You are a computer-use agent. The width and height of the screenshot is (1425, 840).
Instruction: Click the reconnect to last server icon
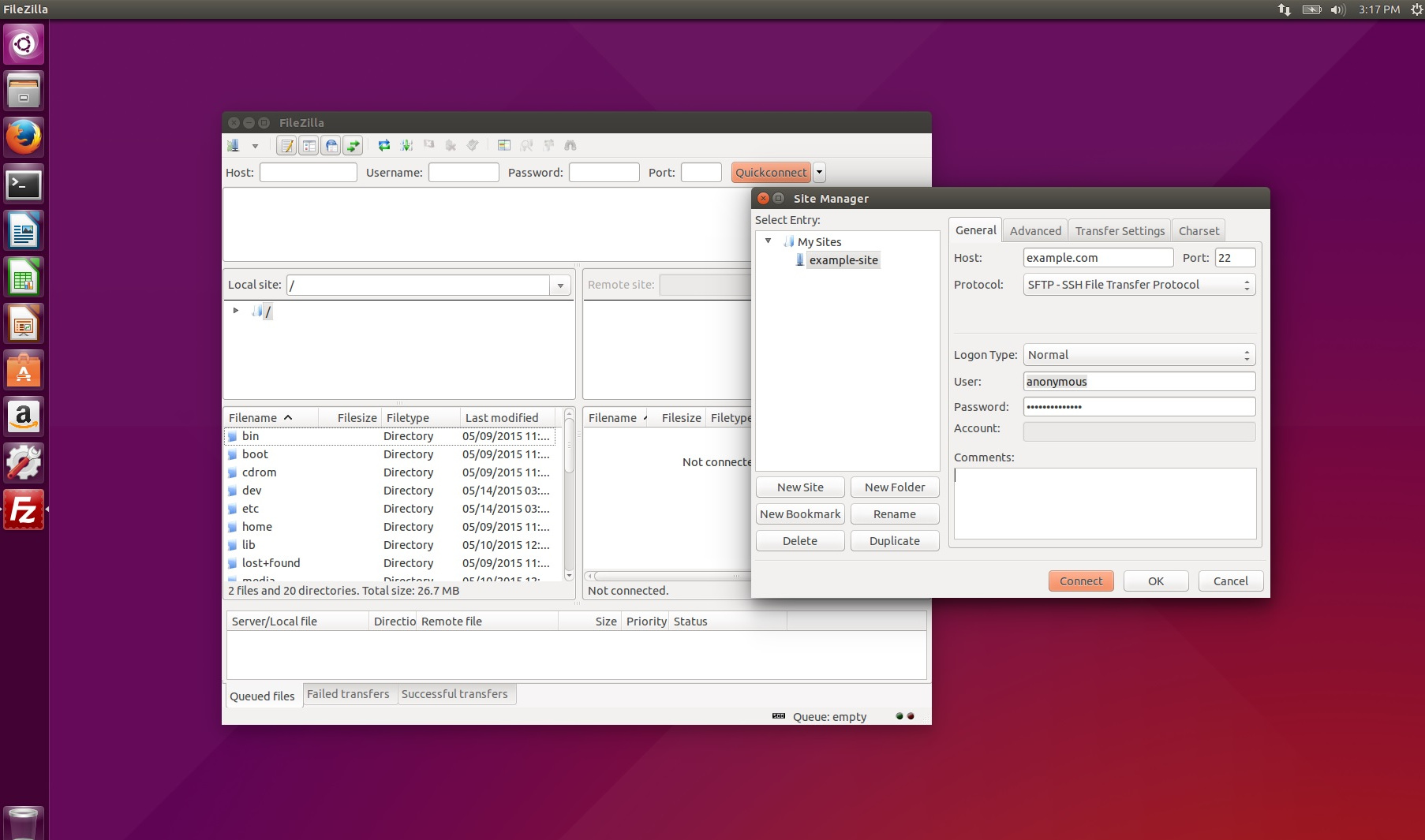473,145
